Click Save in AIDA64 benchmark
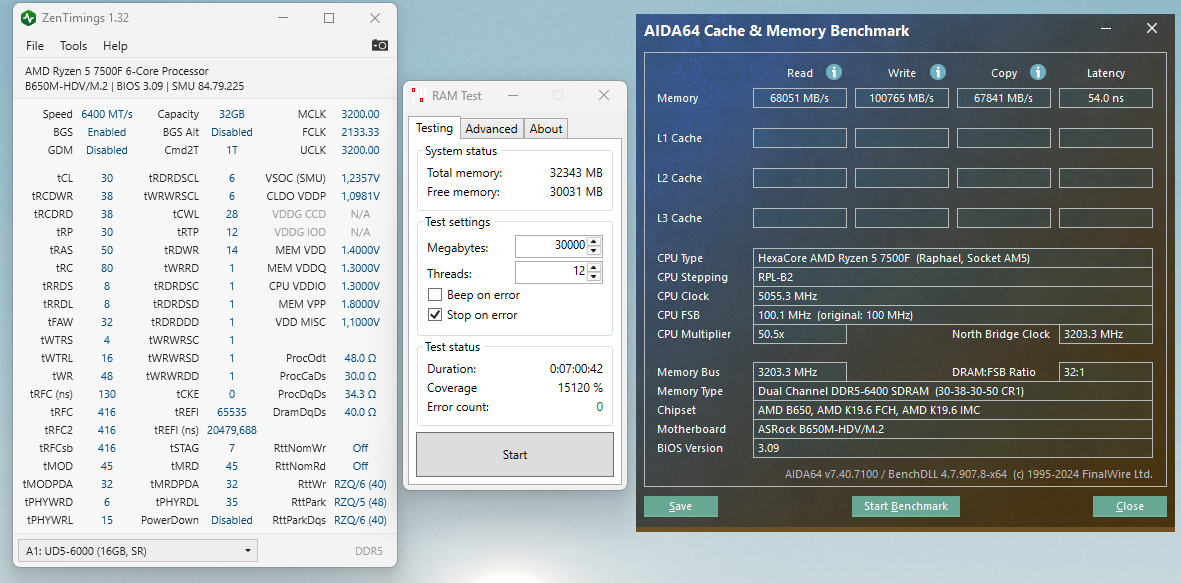 click(680, 506)
